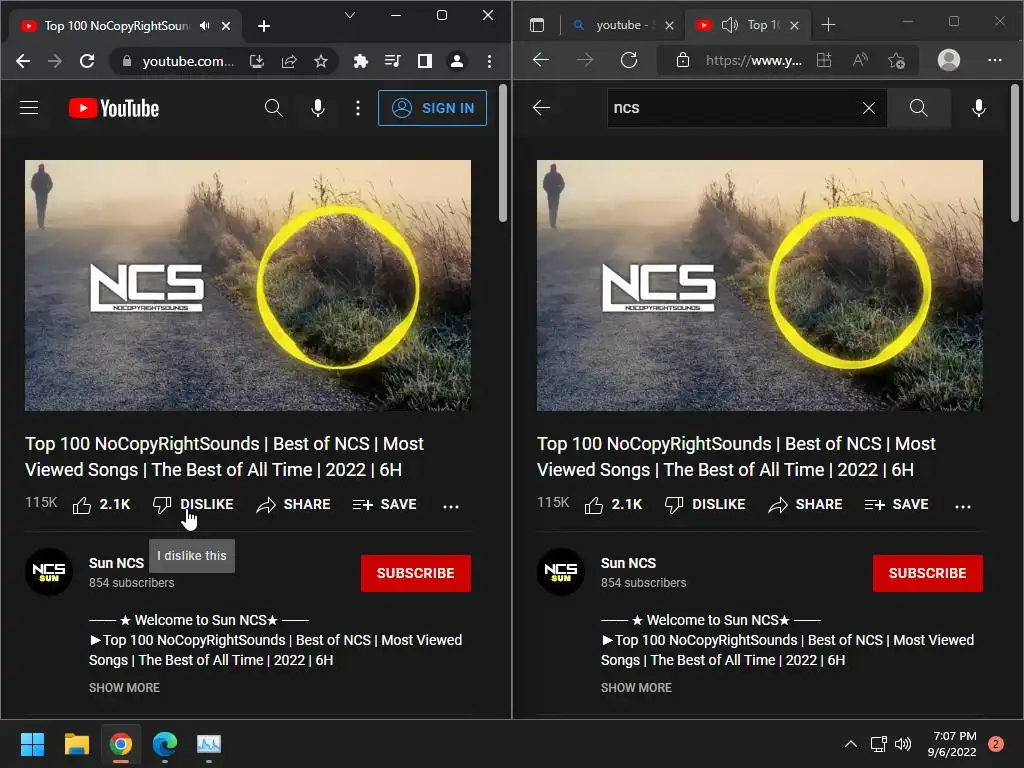Click SAVE in Chrome window
The width and height of the screenshot is (1024, 768).
tap(385, 505)
